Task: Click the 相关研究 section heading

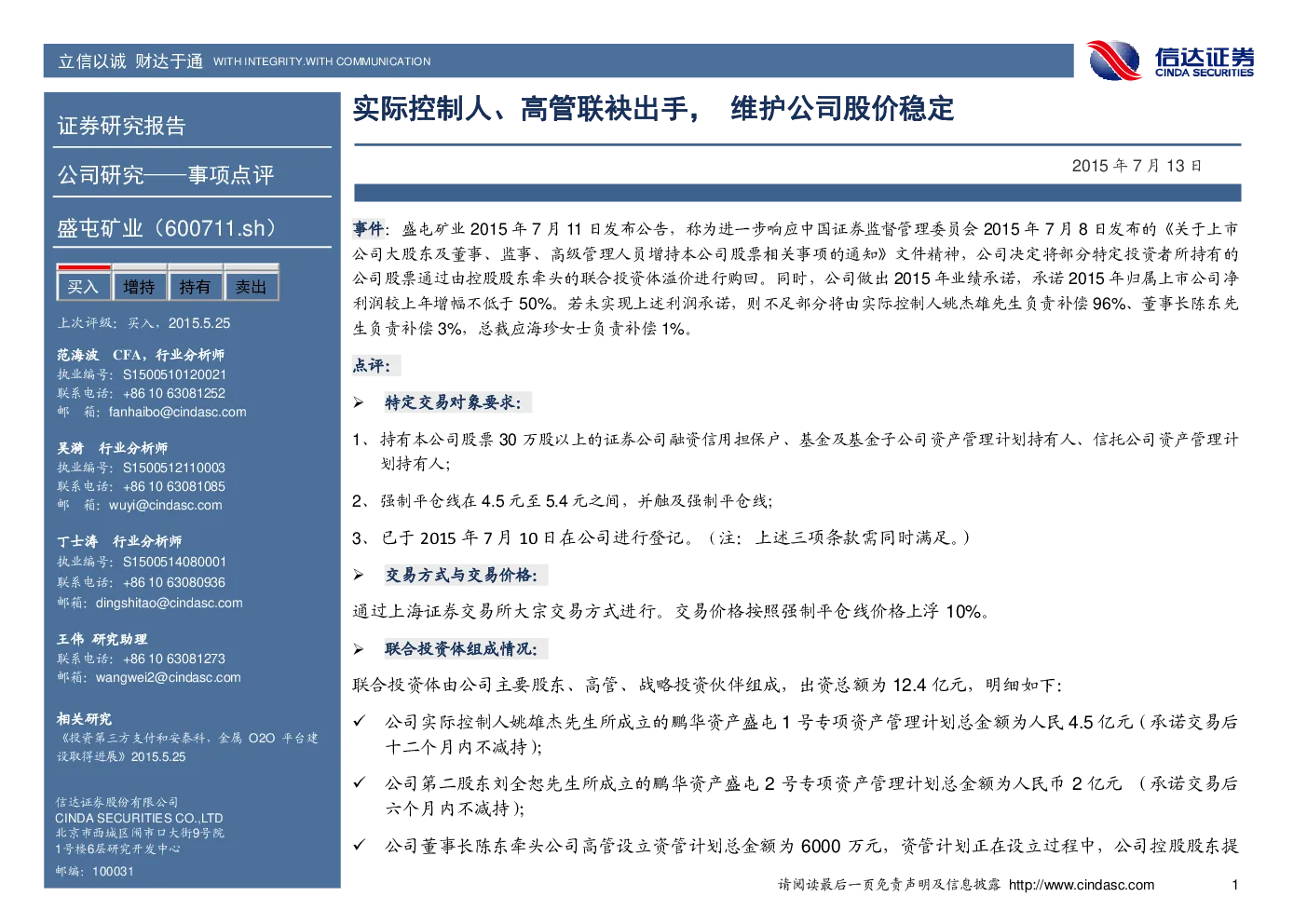Action: coord(84,719)
